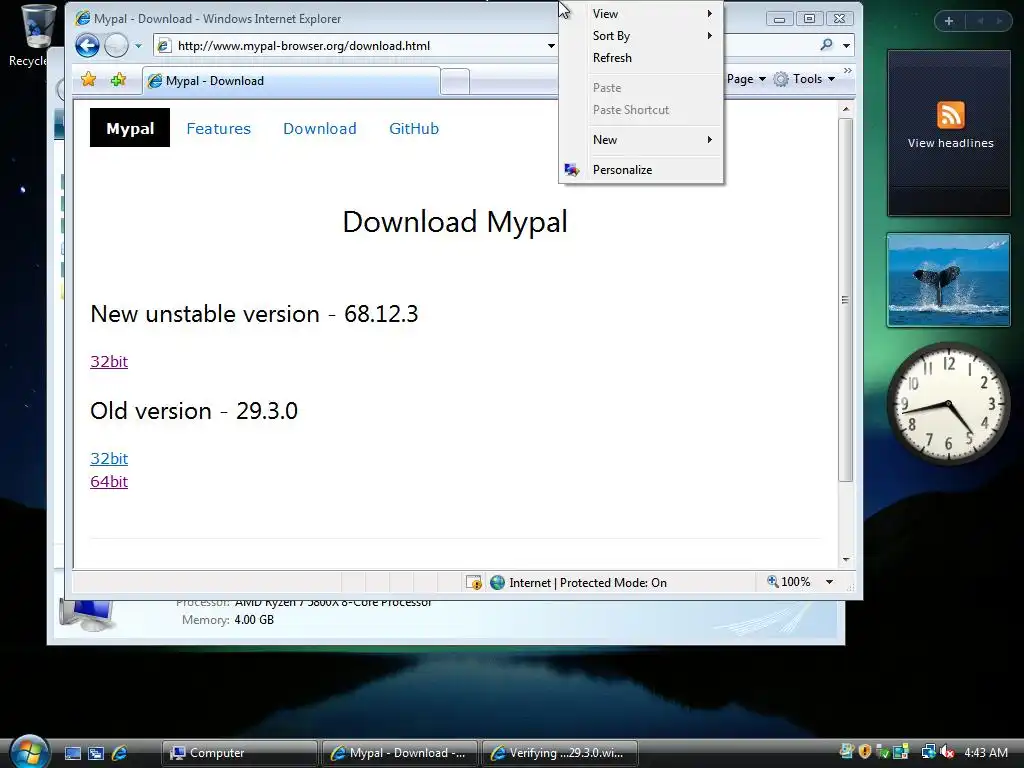
Task: Click the Personalize icon in context menu
Action: pyautogui.click(x=572, y=170)
